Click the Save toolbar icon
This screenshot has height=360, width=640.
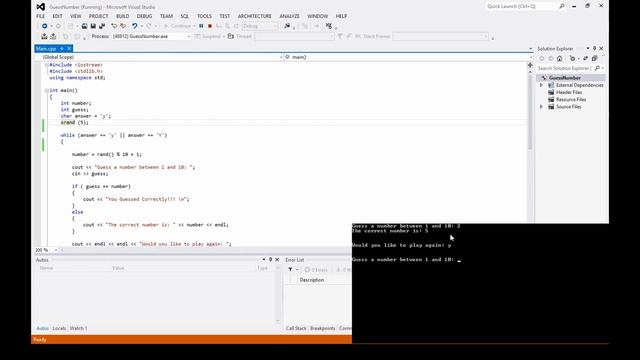[x=93, y=26]
